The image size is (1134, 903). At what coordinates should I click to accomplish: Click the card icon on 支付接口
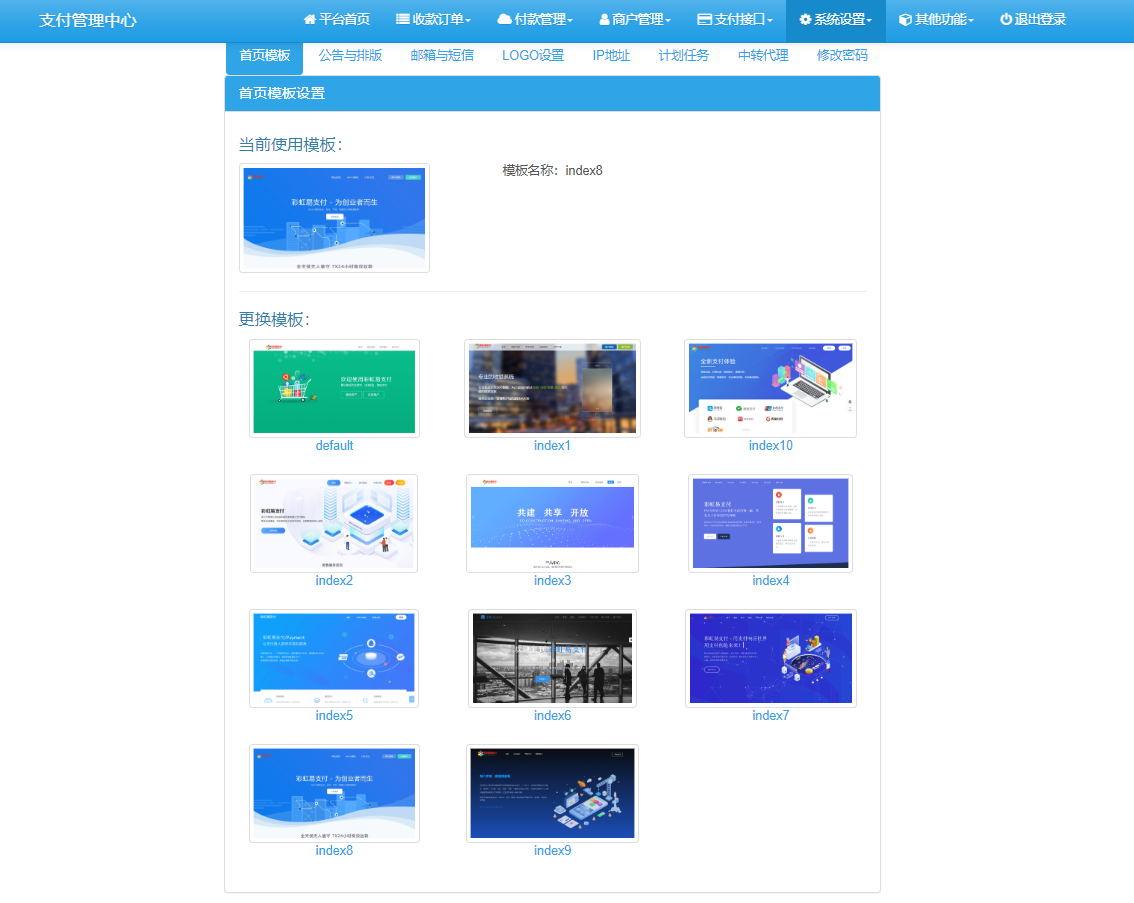tap(705, 20)
